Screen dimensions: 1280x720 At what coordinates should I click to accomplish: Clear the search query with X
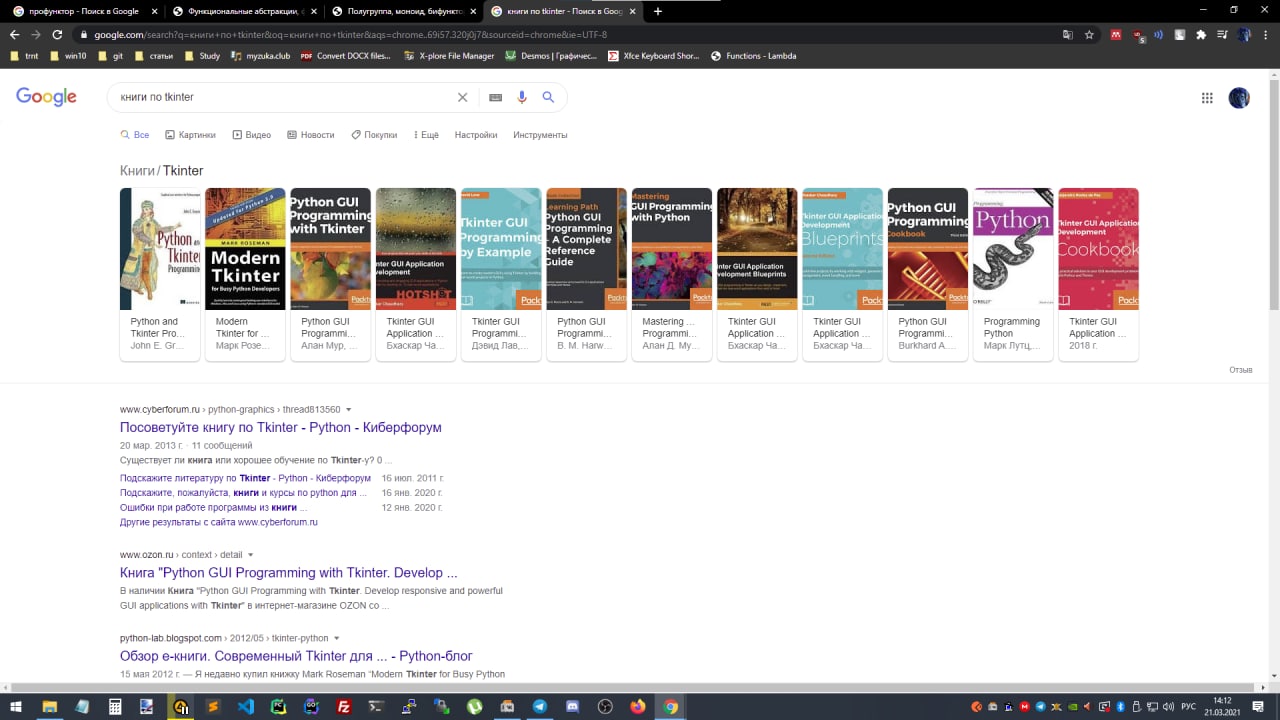462,97
